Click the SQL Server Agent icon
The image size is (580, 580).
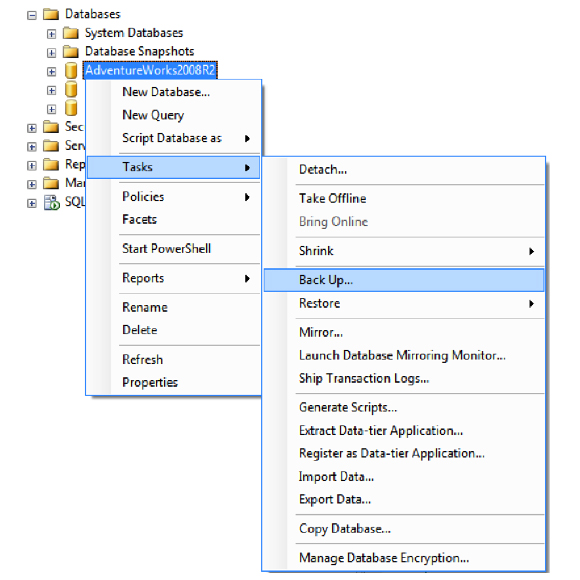[x=51, y=202]
